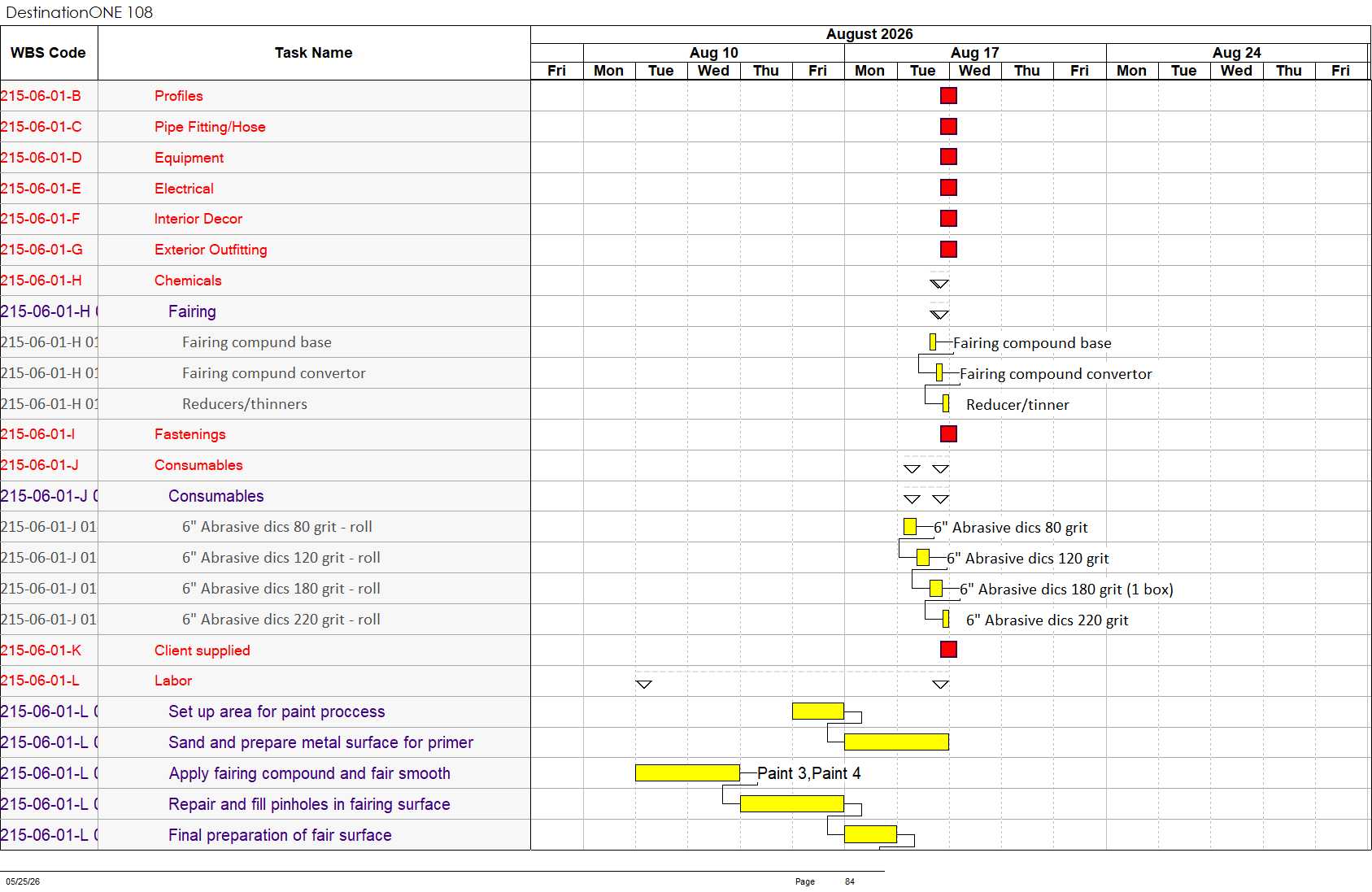Click the Consumables summary end triangle
Screen dimensions: 1372x892
(x=940, y=469)
